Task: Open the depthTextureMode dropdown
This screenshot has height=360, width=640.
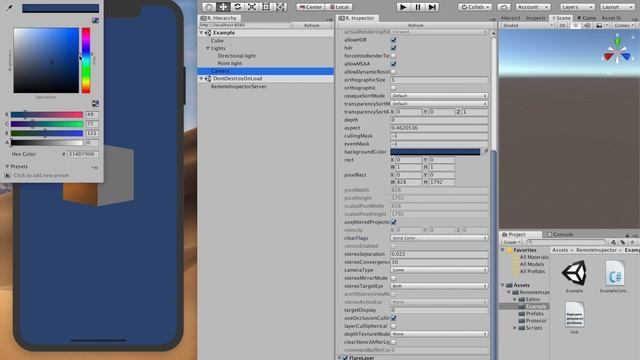Action: tap(439, 334)
